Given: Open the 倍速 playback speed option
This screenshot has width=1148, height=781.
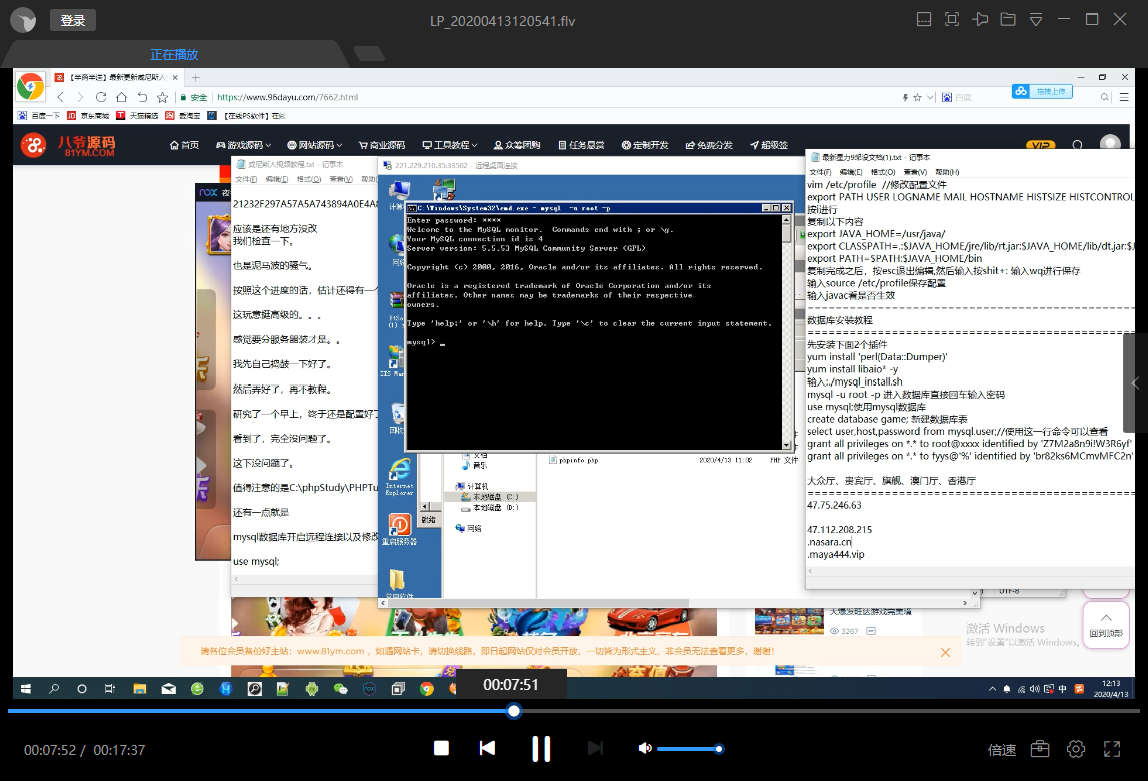Looking at the screenshot, I should point(1002,750).
